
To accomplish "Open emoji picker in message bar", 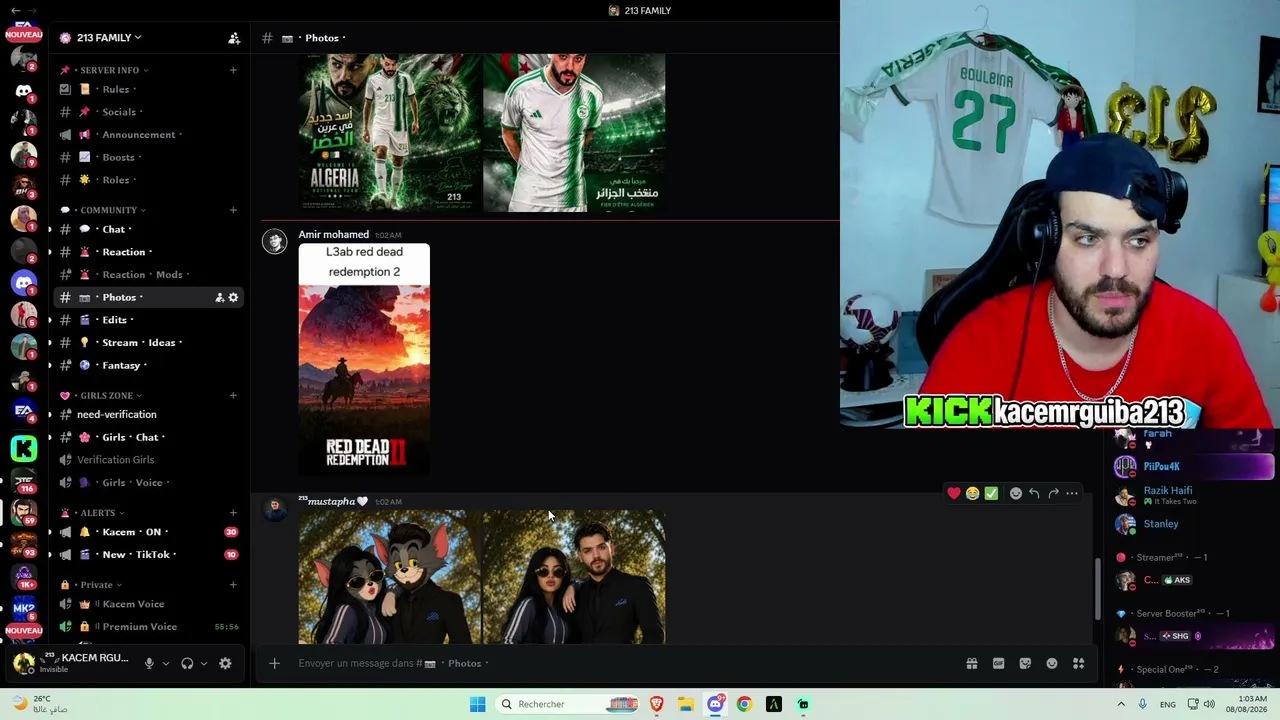I will point(1052,663).
